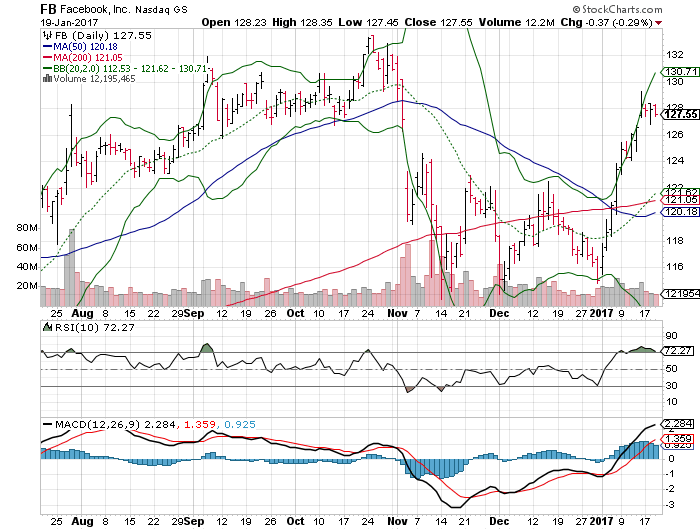Click the early-November volume spike bar

click(x=407, y=275)
